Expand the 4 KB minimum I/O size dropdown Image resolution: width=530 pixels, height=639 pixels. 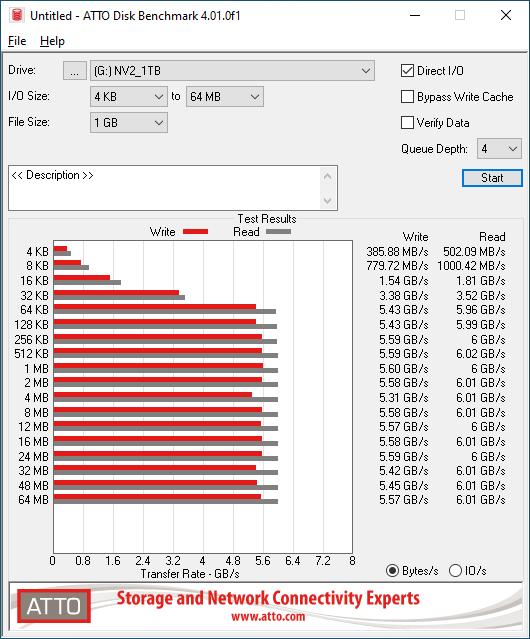coord(129,97)
